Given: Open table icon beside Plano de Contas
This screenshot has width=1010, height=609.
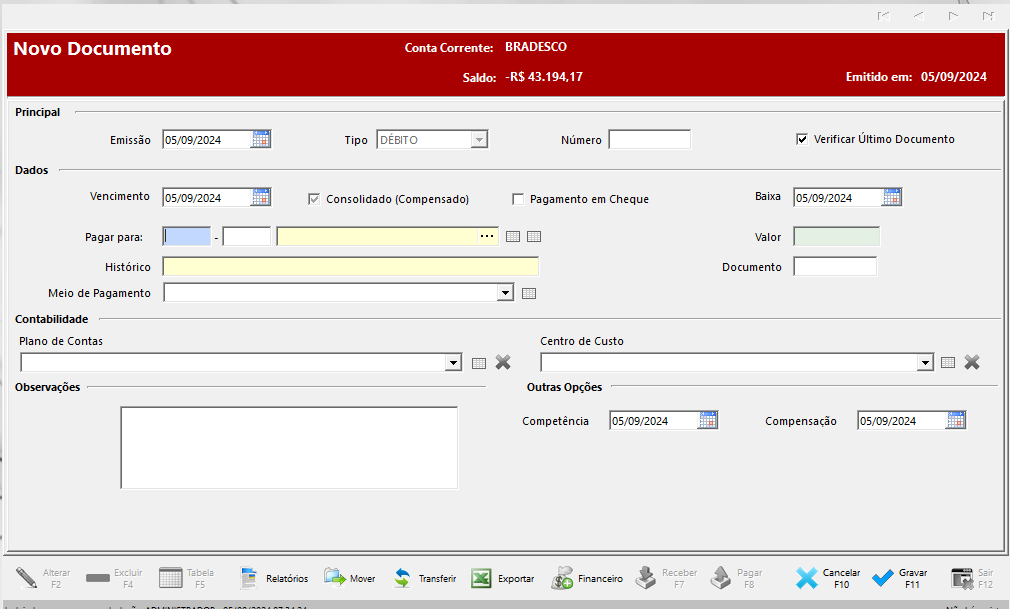Looking at the screenshot, I should [479, 363].
